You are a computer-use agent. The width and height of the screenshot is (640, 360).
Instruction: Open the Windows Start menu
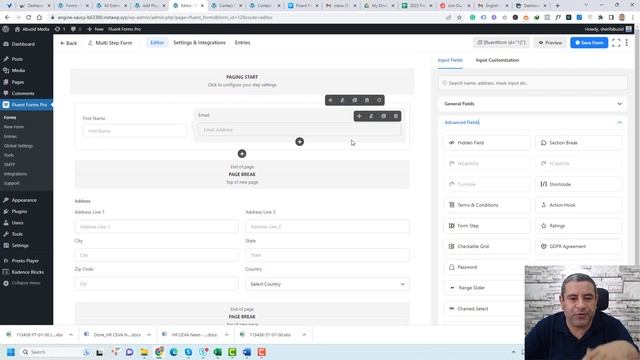[11, 352]
